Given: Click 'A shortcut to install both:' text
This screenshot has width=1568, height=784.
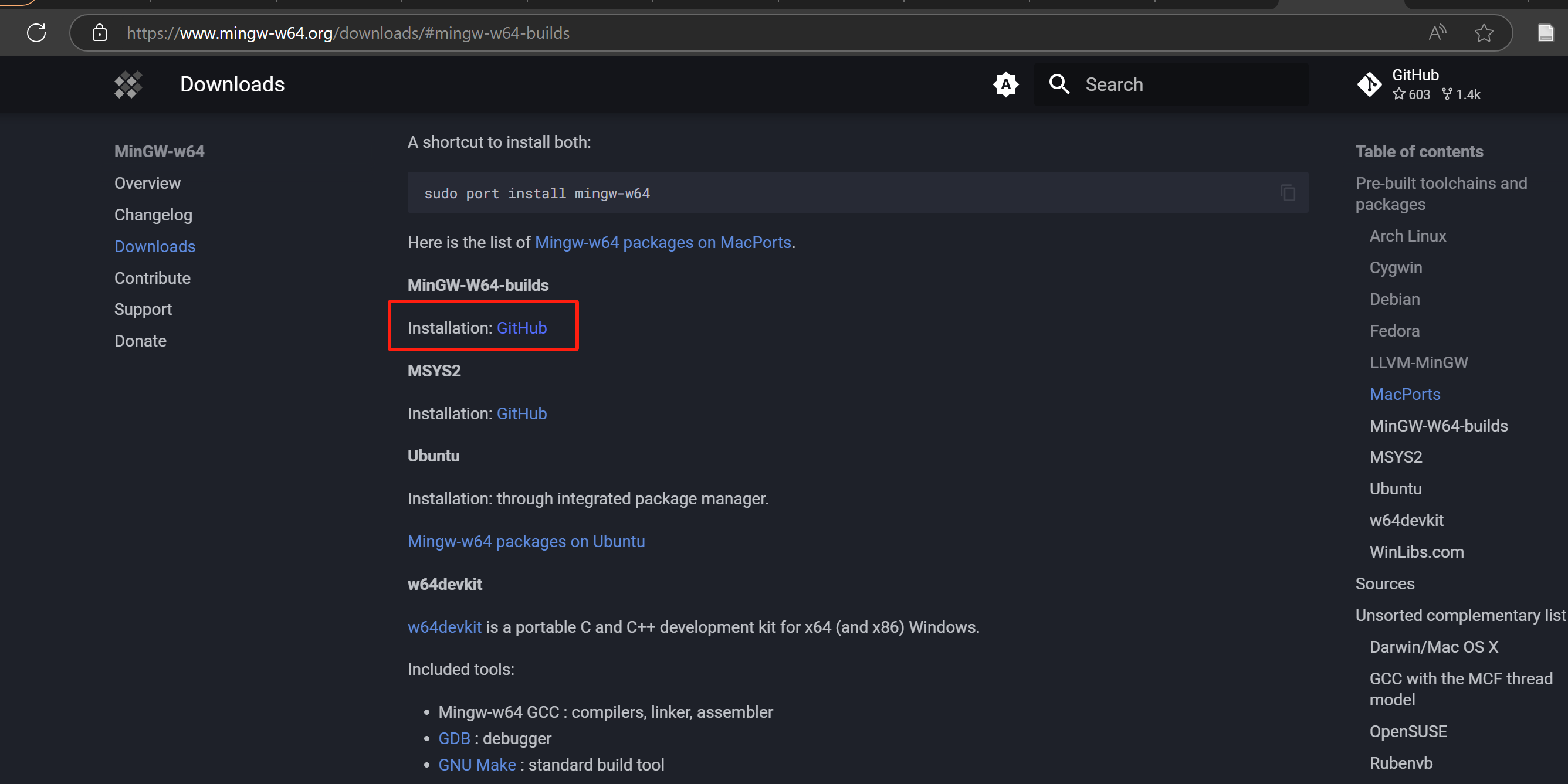Looking at the screenshot, I should pyautogui.click(x=499, y=142).
